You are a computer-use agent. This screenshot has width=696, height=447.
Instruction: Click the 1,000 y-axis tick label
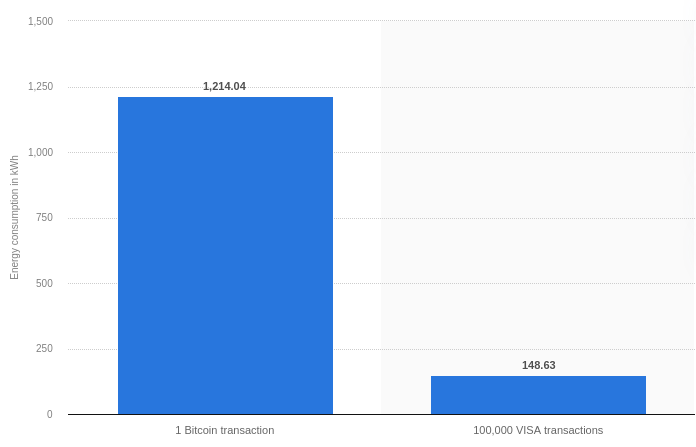pos(40,152)
